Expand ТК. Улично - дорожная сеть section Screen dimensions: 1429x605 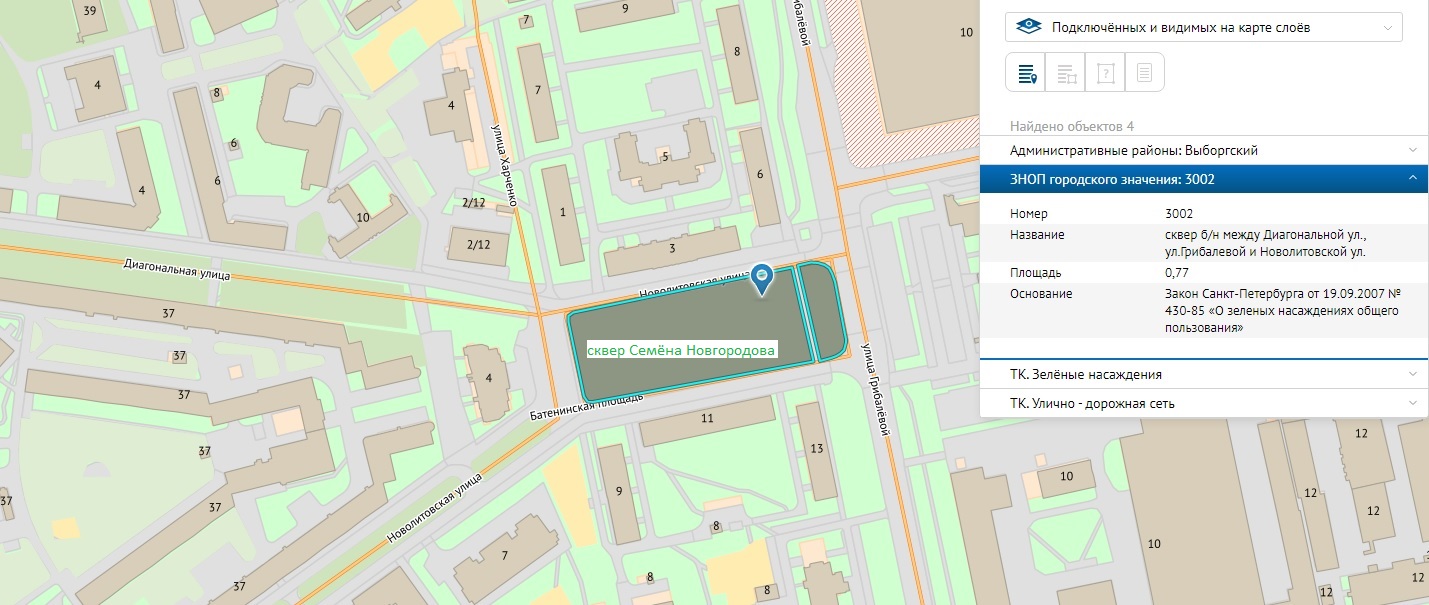pyautogui.click(x=1204, y=404)
